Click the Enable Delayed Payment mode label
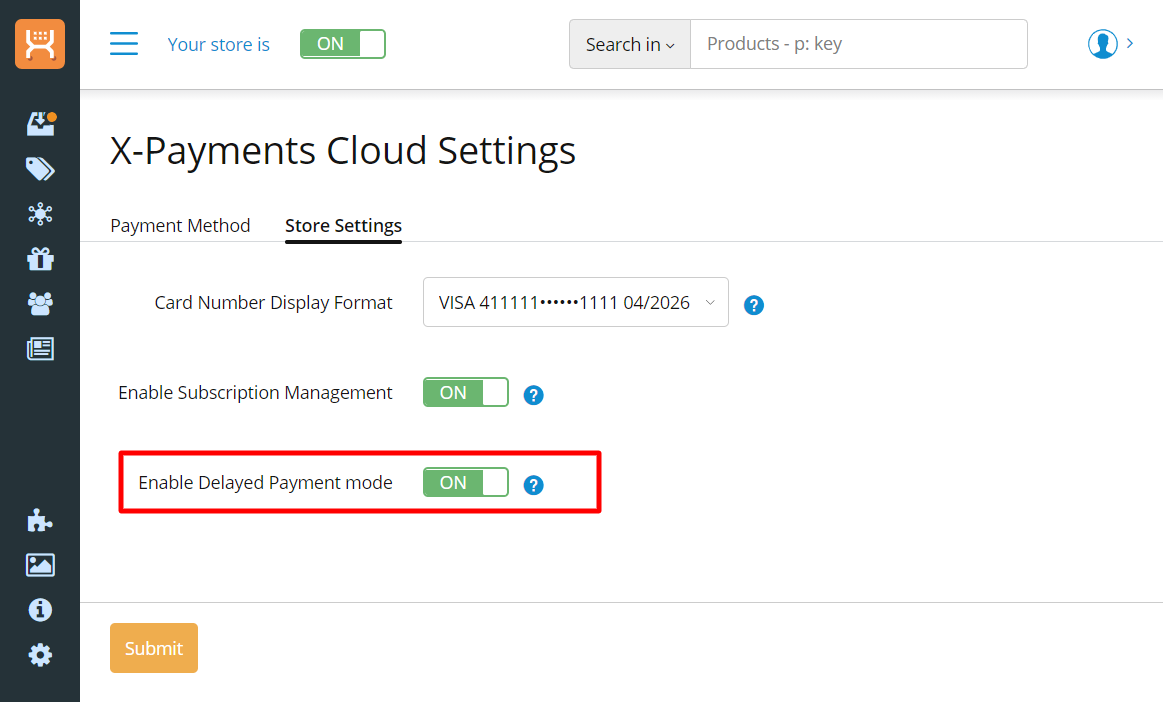1163x702 pixels. click(266, 482)
